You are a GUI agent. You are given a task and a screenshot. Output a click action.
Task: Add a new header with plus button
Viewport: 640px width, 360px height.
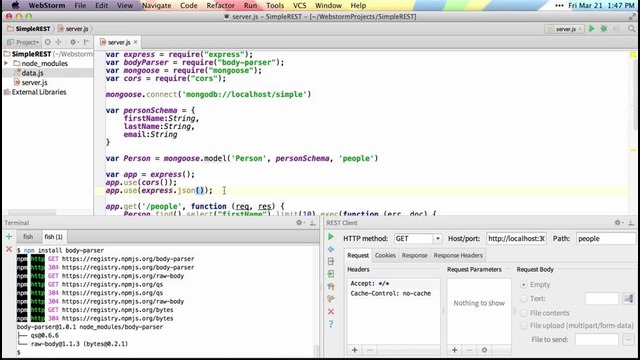354,350
